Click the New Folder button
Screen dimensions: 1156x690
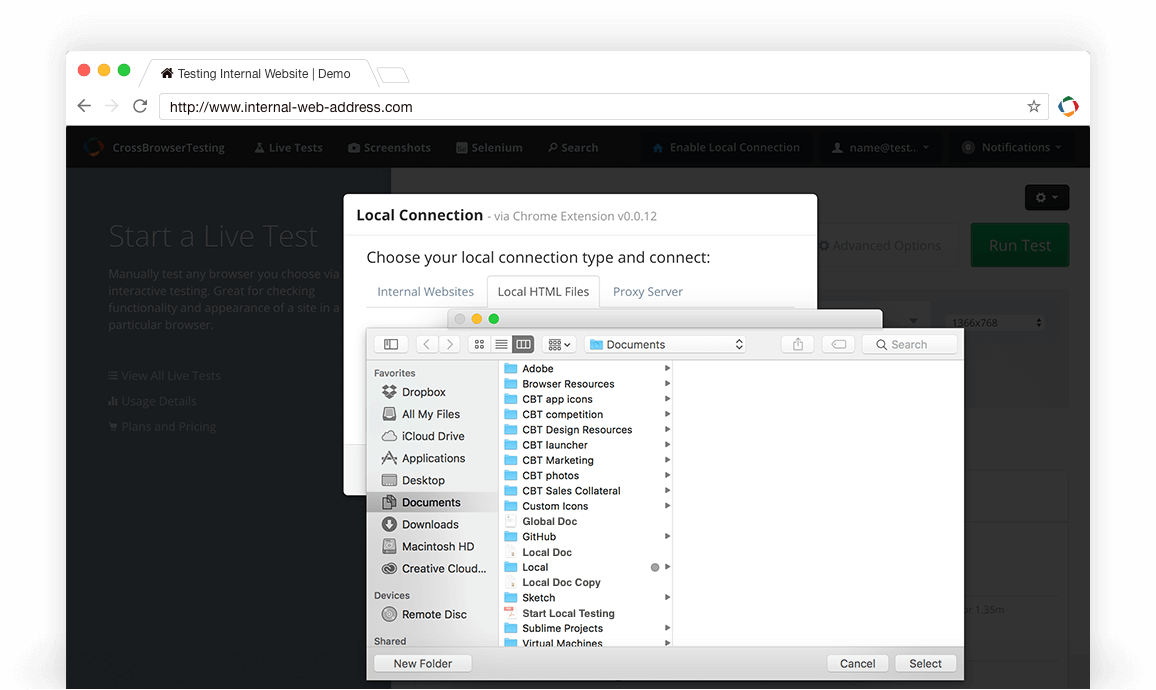(422, 663)
